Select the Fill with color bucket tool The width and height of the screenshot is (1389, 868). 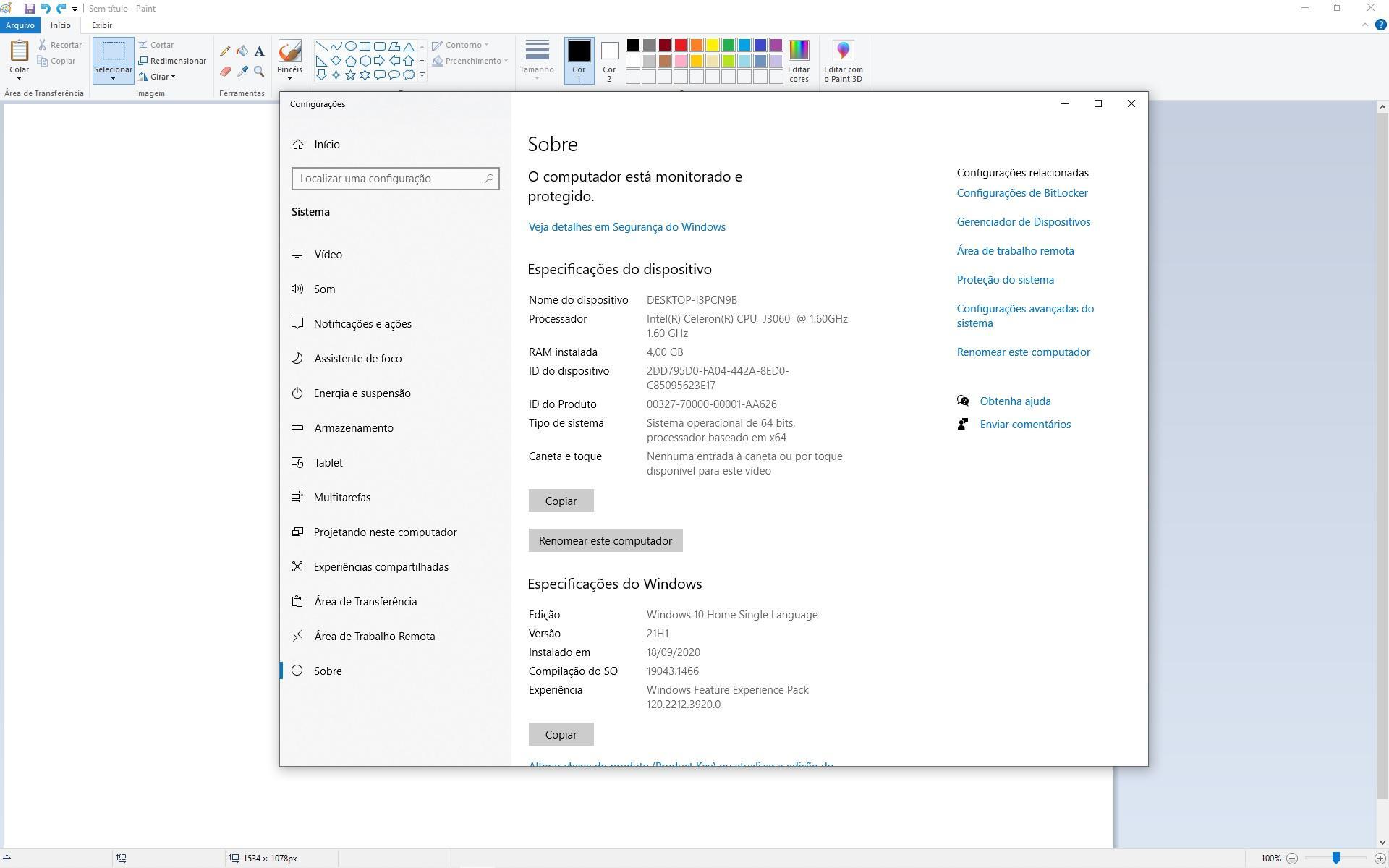click(242, 51)
